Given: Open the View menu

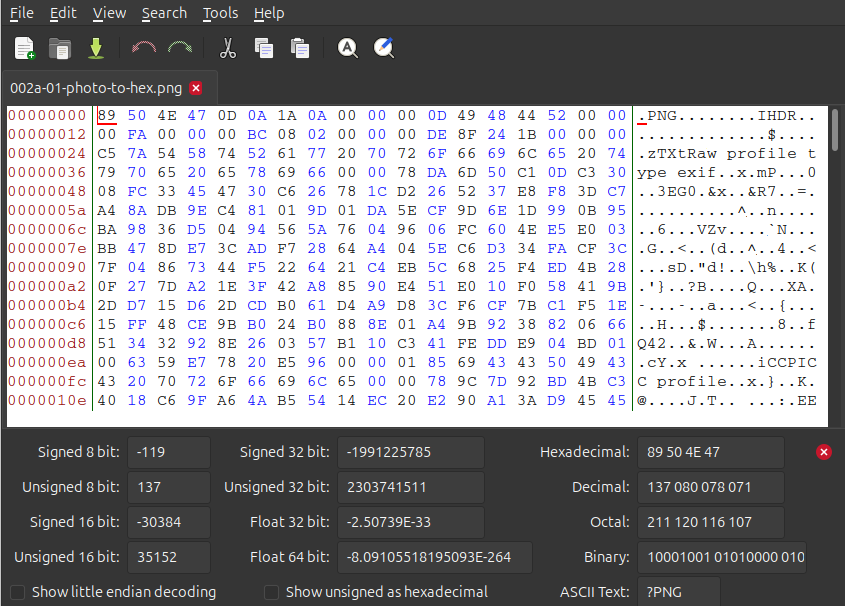Looking at the screenshot, I should pyautogui.click(x=109, y=13).
